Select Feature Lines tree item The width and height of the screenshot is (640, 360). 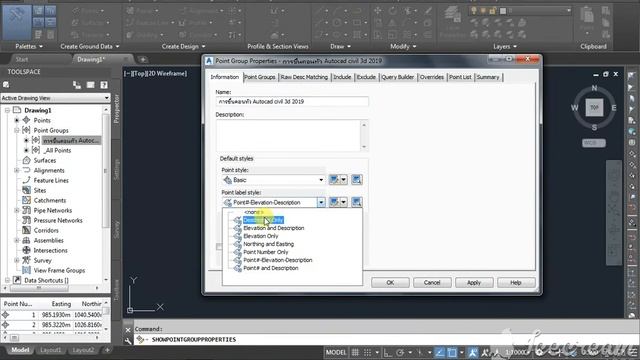click(x=51, y=180)
